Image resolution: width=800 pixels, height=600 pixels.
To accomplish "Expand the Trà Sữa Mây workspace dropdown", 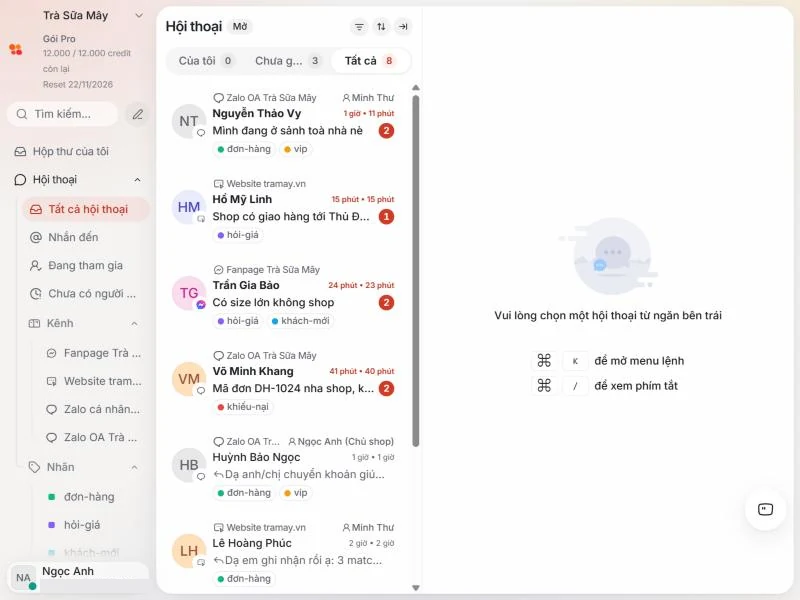I will [x=139, y=16].
